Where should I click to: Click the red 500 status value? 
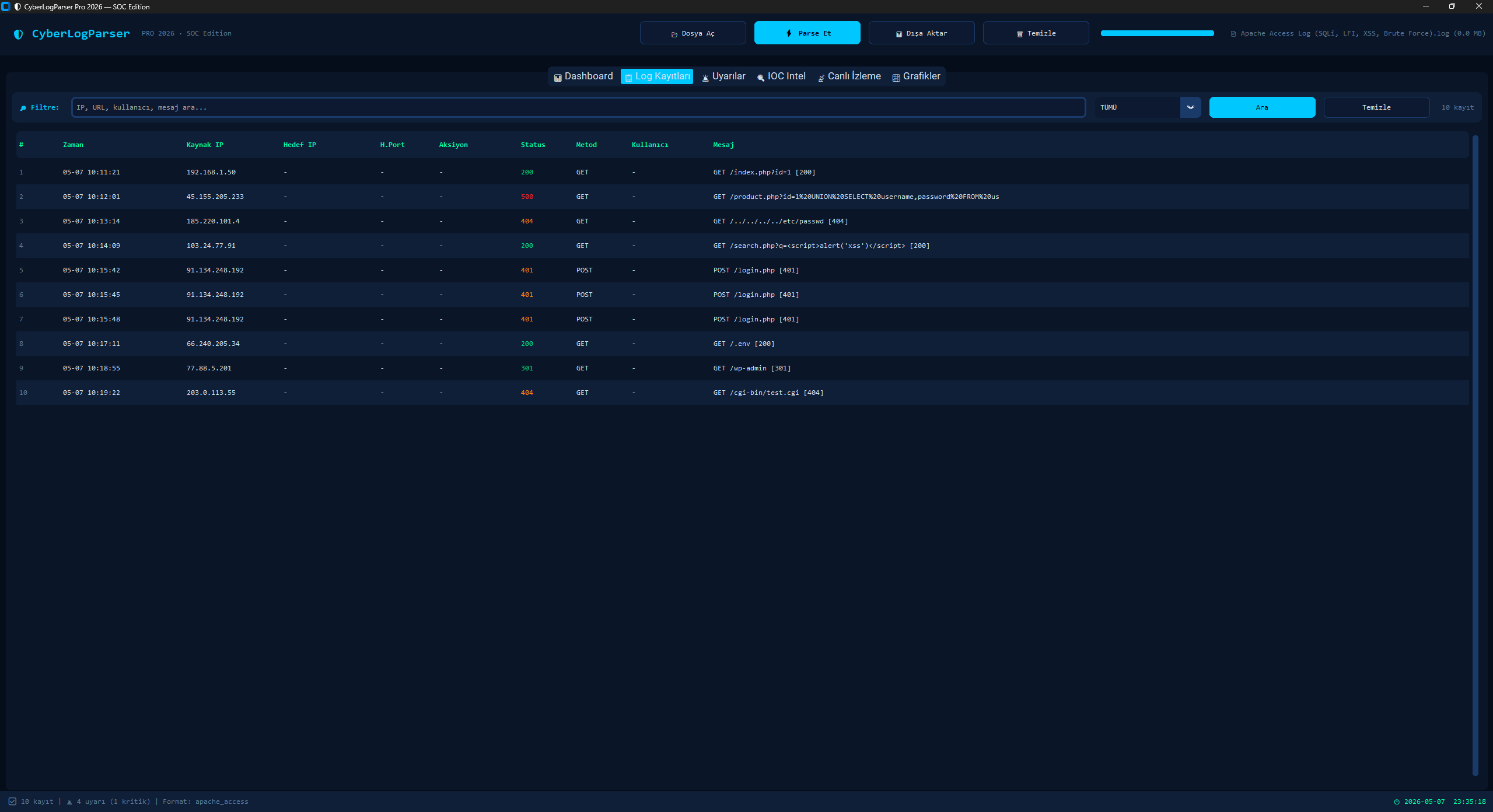coord(527,197)
